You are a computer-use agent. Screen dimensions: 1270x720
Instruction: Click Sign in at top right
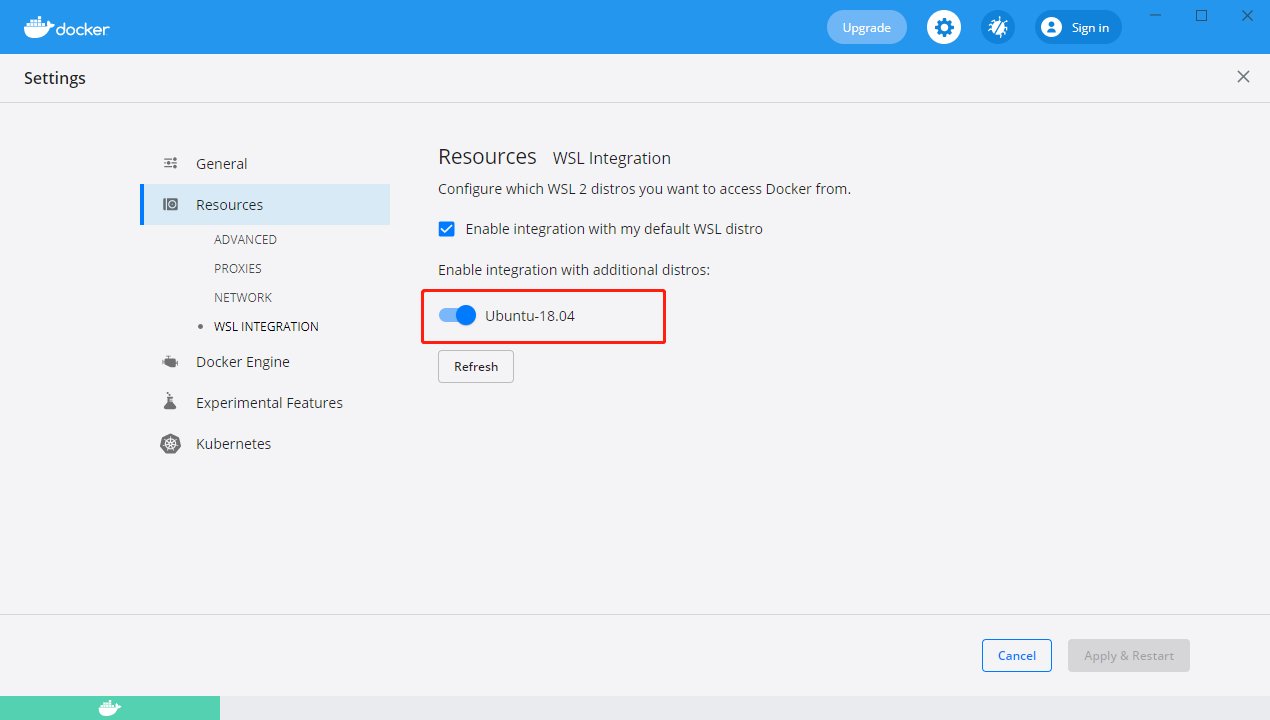coord(1078,28)
